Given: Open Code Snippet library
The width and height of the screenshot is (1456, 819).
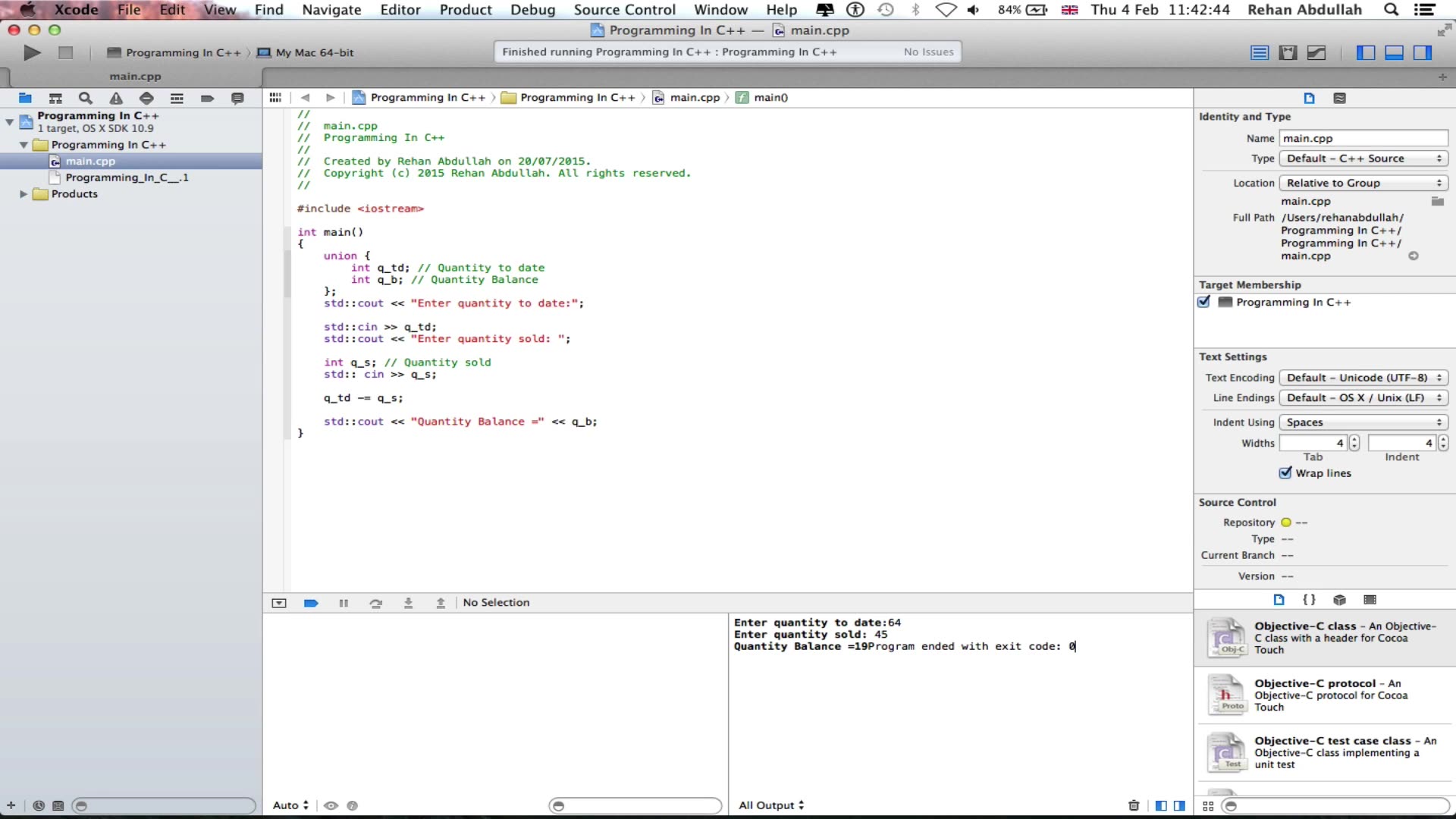Looking at the screenshot, I should pyautogui.click(x=1309, y=600).
